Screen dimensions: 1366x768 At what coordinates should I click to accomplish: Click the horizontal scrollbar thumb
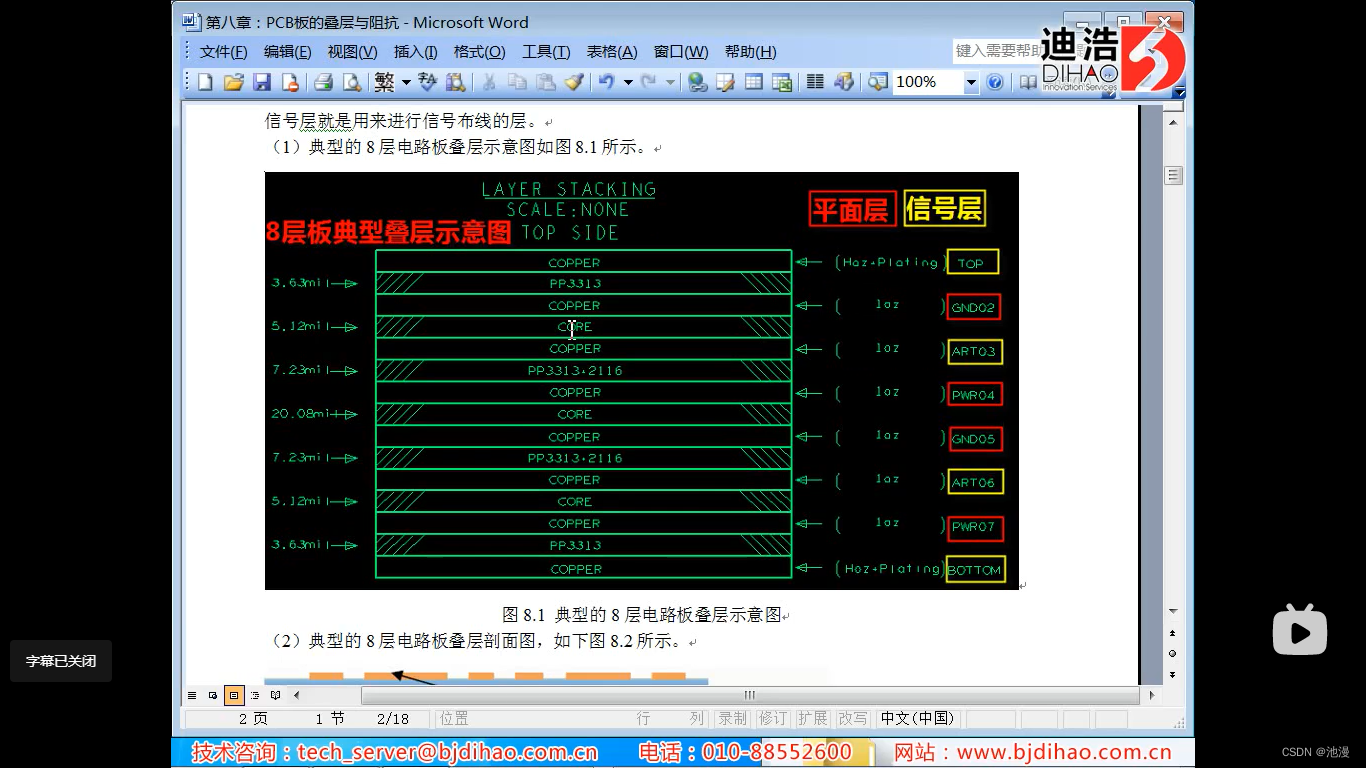pyautogui.click(x=749, y=695)
